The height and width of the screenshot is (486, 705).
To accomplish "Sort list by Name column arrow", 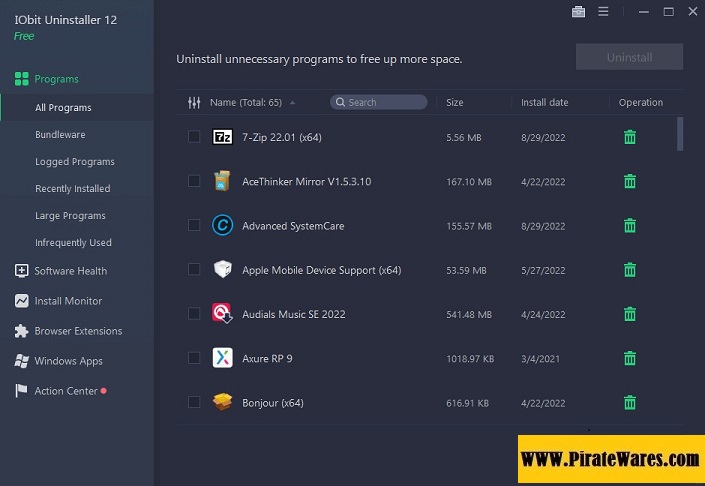I will tap(291, 102).
